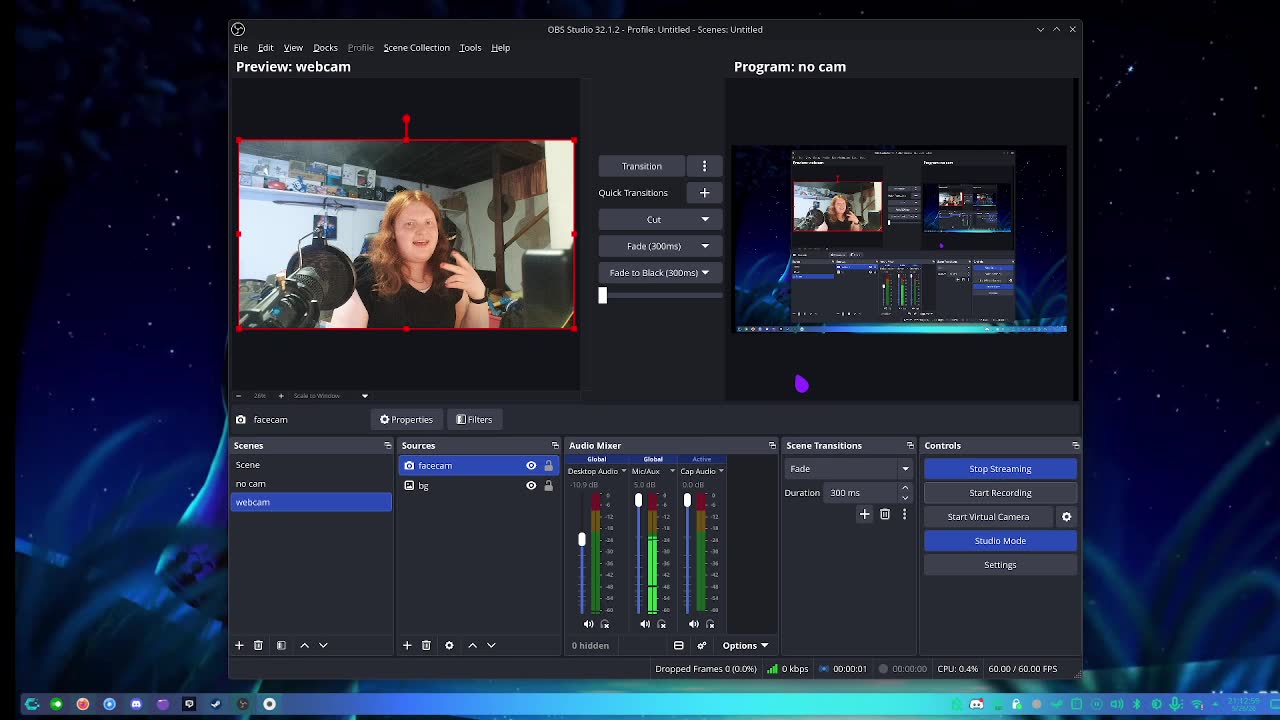The image size is (1280, 720).
Task: Remove the scene transition with the trash icon
Action: [885, 514]
